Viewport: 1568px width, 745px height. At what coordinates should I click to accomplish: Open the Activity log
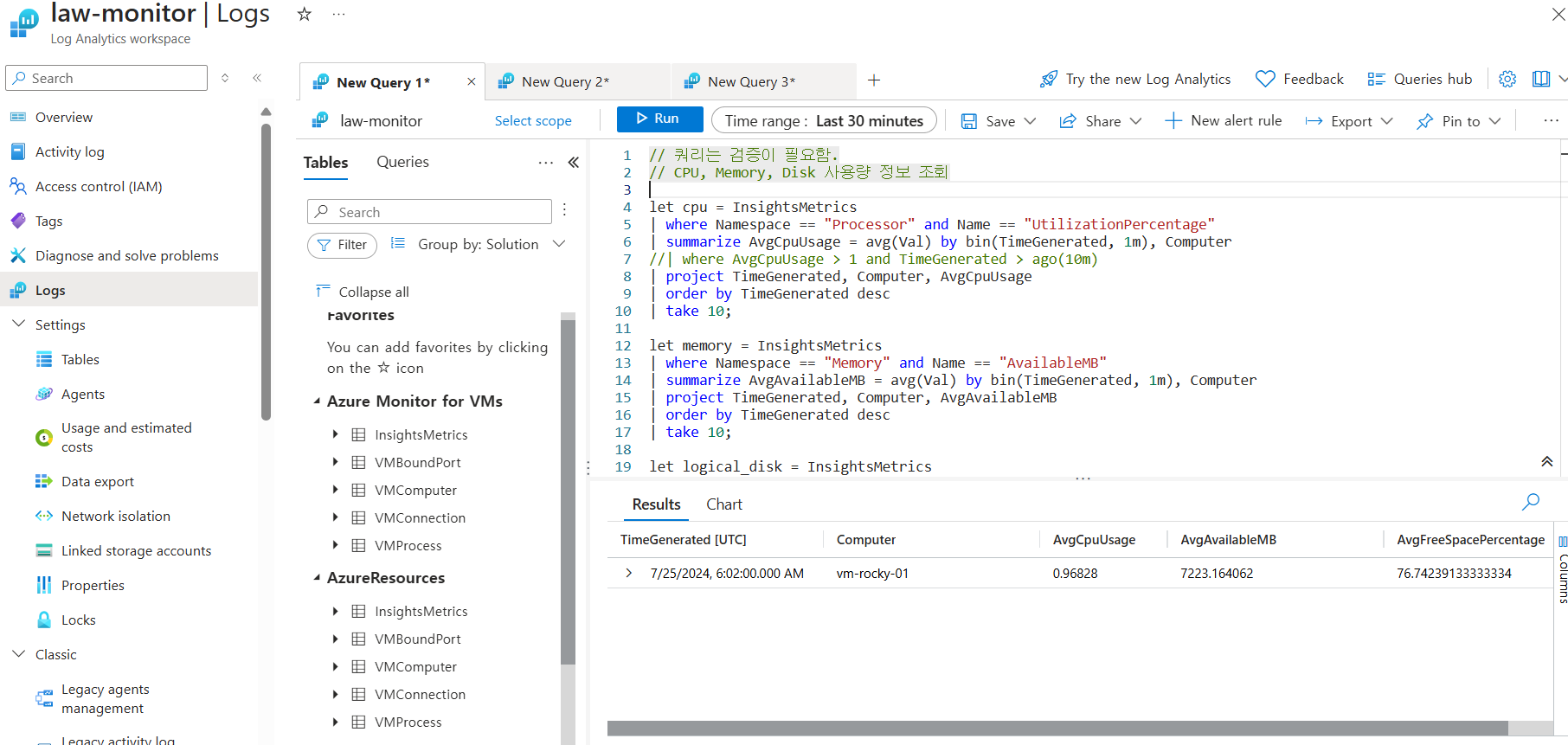pyautogui.click(x=69, y=152)
